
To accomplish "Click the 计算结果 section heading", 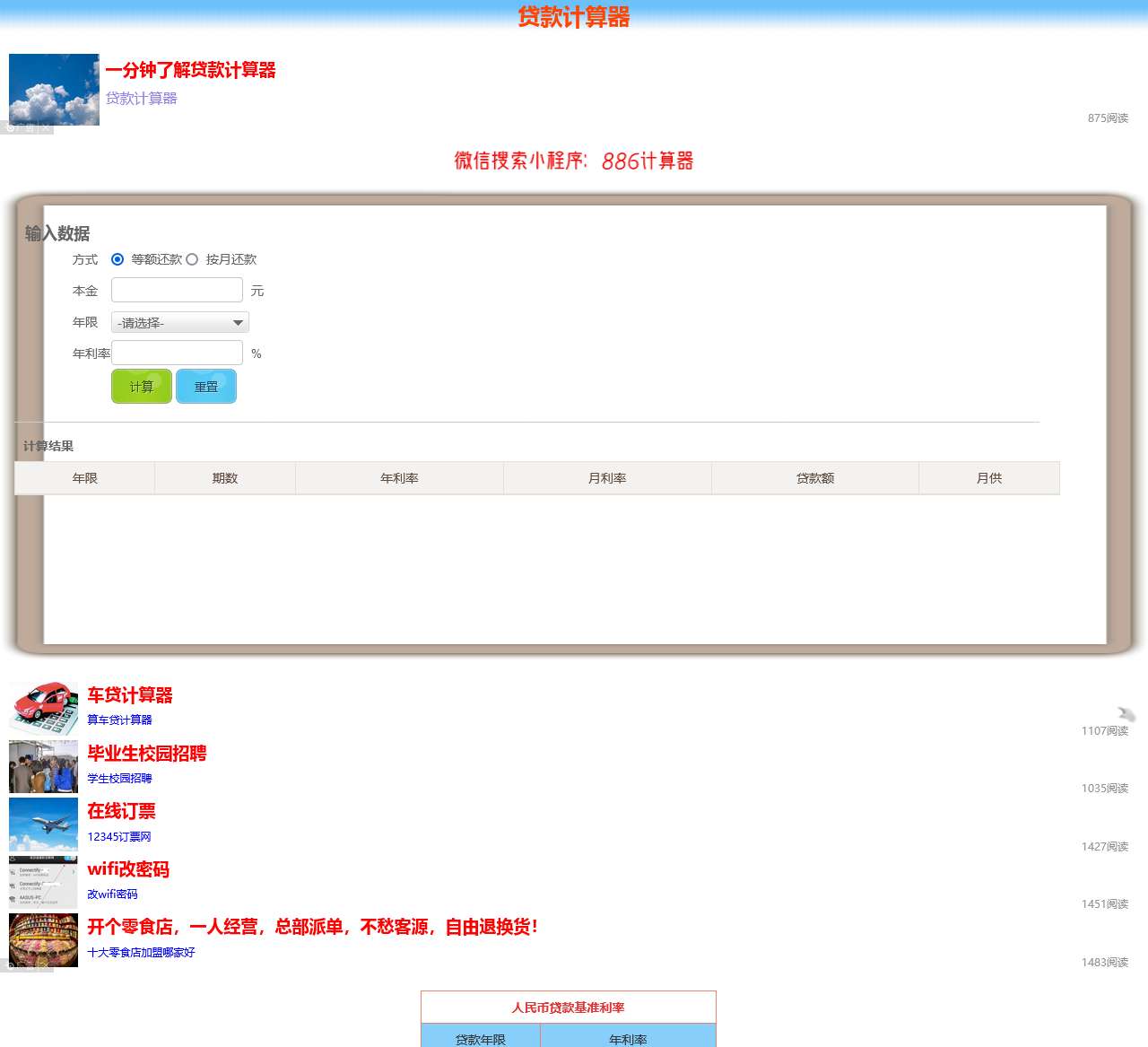I will point(48,446).
